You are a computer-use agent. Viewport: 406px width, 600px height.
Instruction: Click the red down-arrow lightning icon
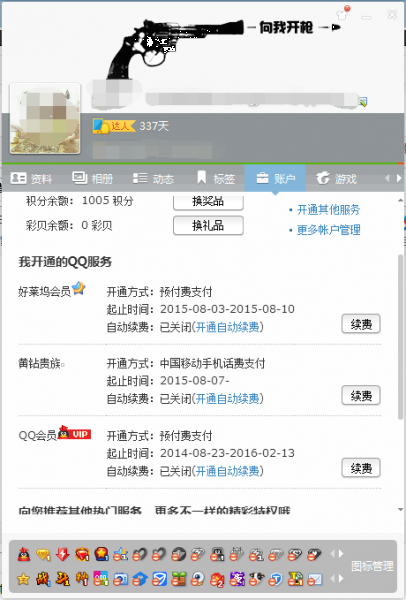pos(62,554)
